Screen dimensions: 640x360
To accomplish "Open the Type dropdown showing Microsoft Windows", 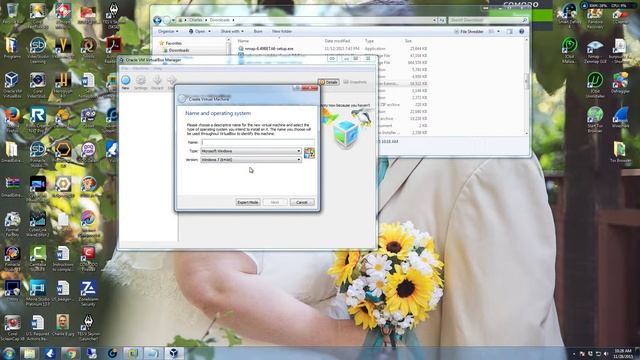I will click(251, 151).
